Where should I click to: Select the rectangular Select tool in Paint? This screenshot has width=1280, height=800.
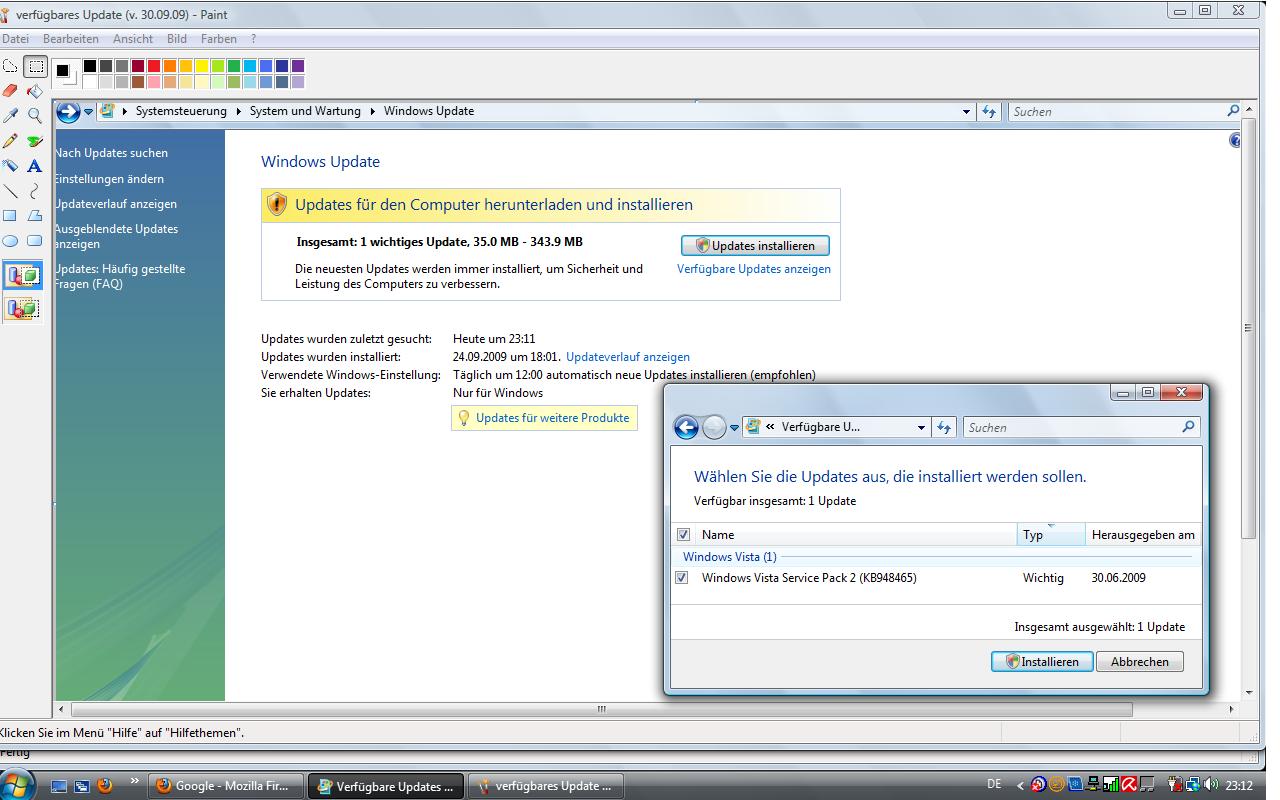[x=35, y=67]
